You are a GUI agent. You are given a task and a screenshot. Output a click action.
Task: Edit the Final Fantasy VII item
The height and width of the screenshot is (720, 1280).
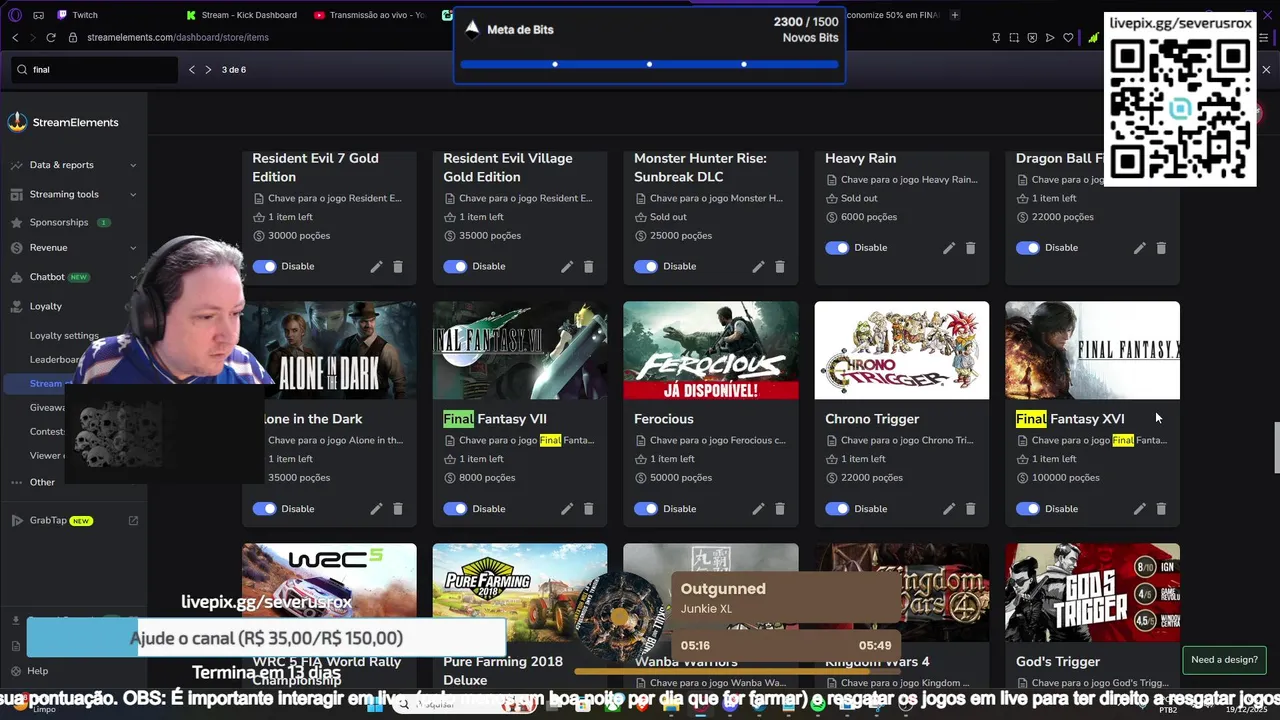point(567,509)
